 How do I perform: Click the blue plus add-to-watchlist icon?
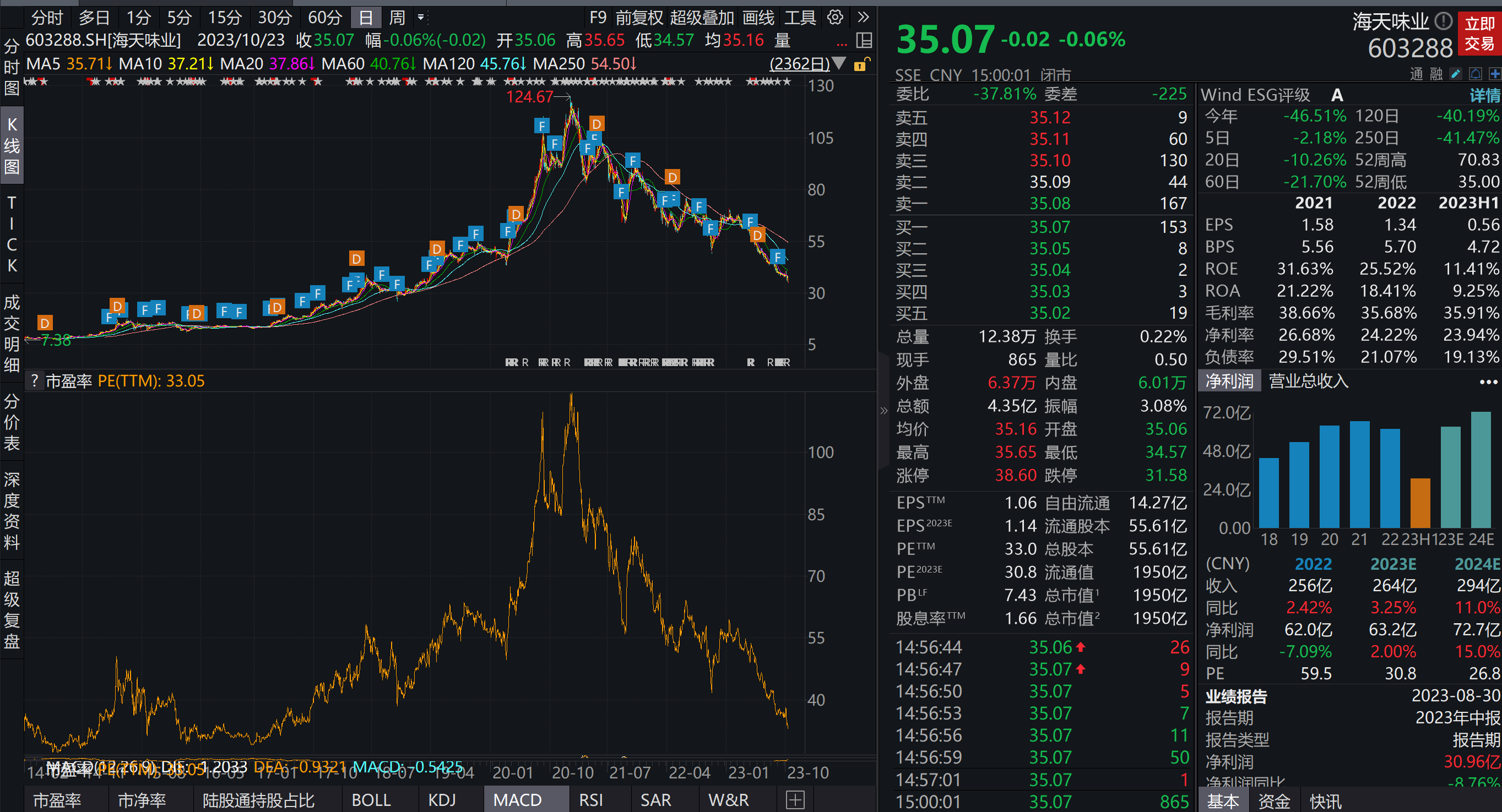1494,73
